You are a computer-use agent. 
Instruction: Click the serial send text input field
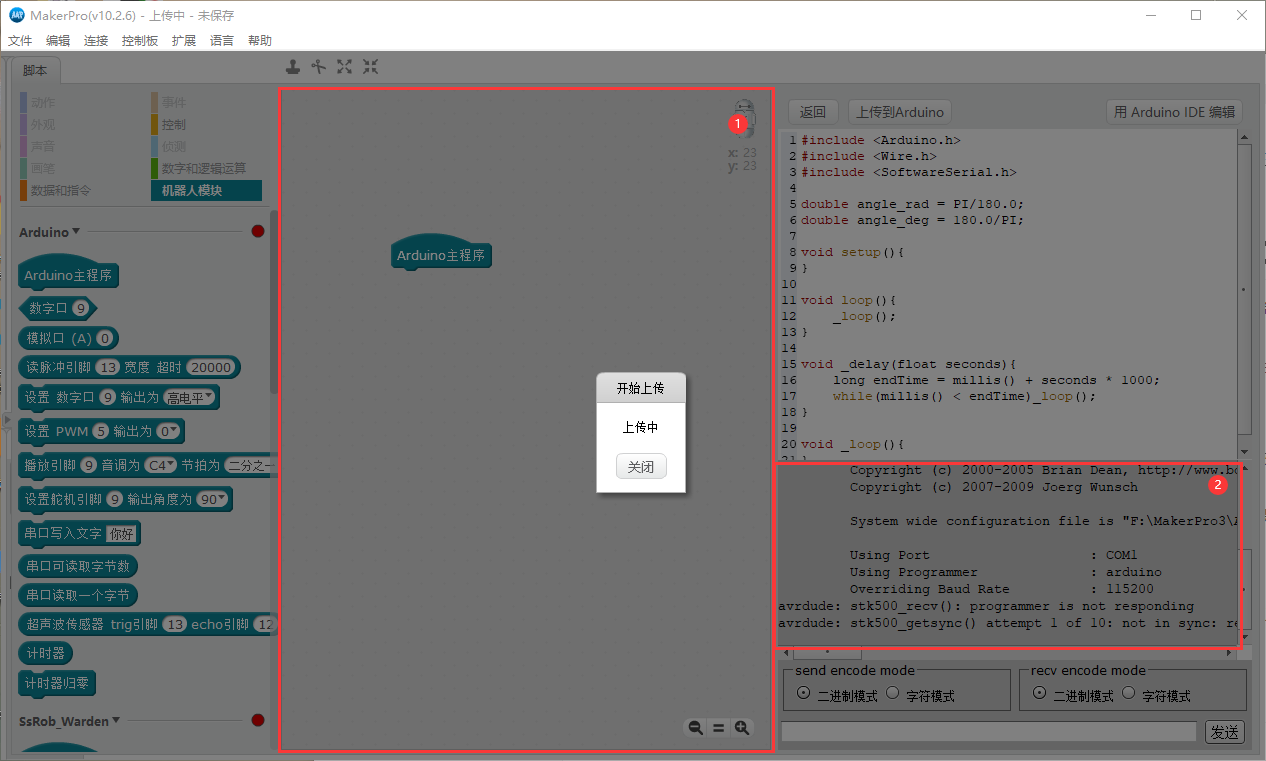pos(988,732)
